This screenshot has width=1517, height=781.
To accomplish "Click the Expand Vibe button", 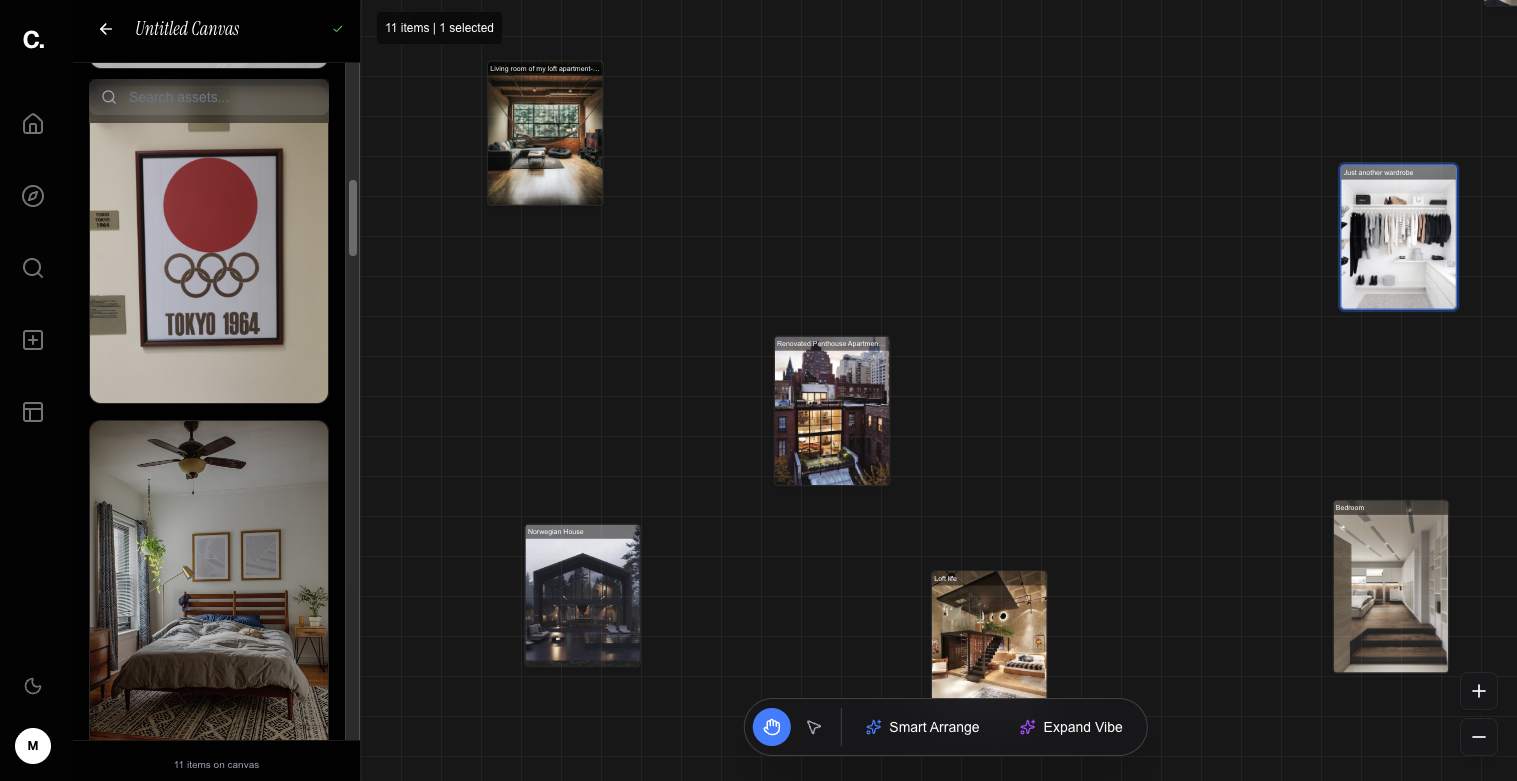I will point(1071,727).
